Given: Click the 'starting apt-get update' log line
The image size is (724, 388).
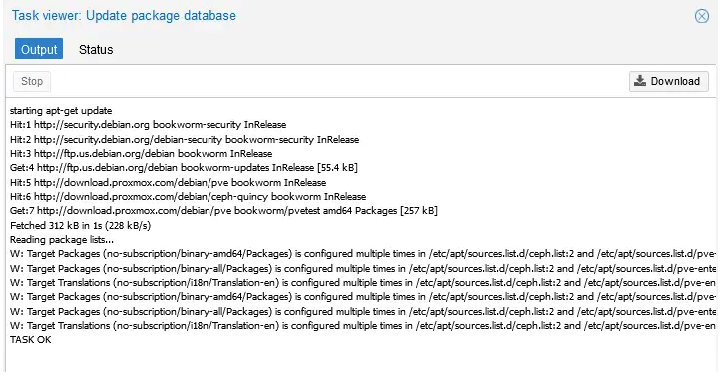Looking at the screenshot, I should click(61, 111).
